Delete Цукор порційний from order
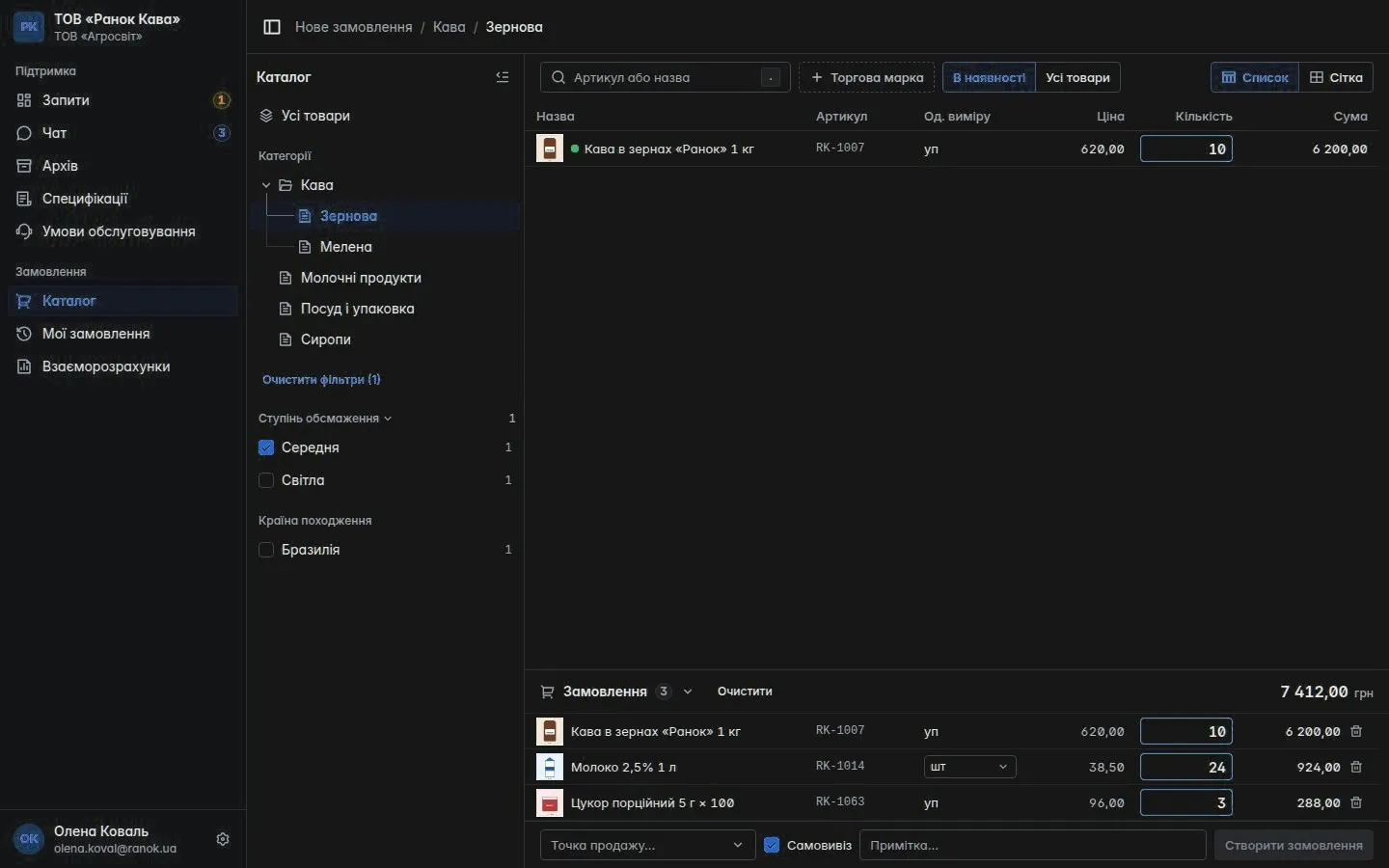The image size is (1389, 868). [x=1356, y=802]
